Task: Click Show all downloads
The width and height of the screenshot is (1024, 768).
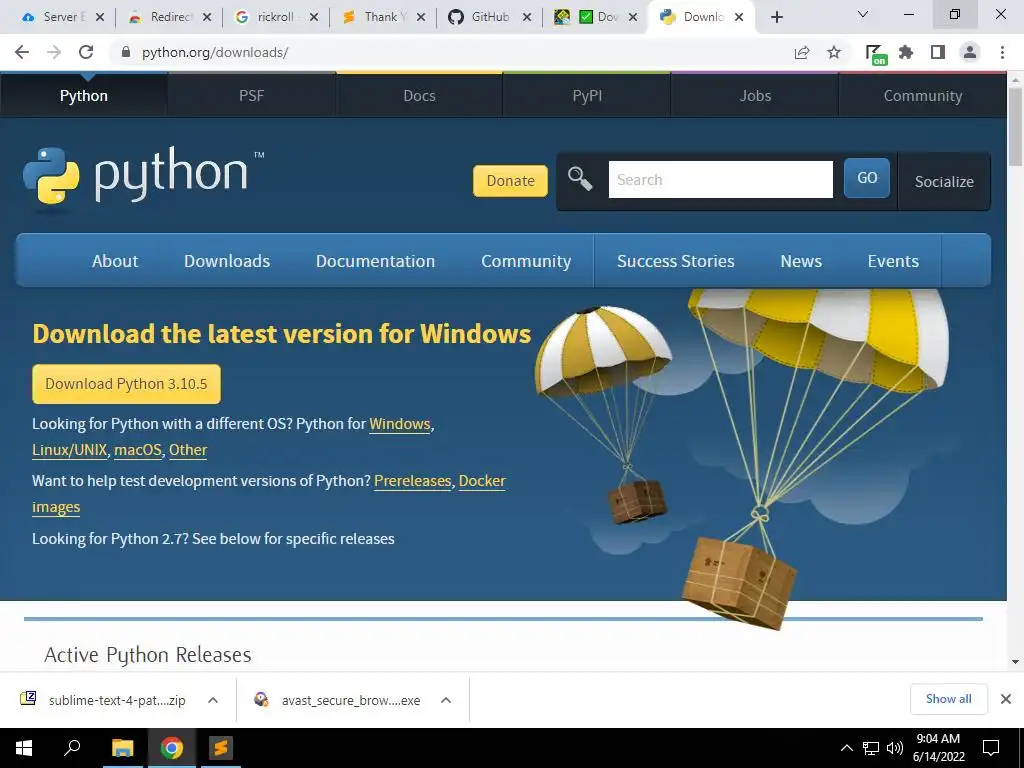Action: pyautogui.click(x=948, y=699)
